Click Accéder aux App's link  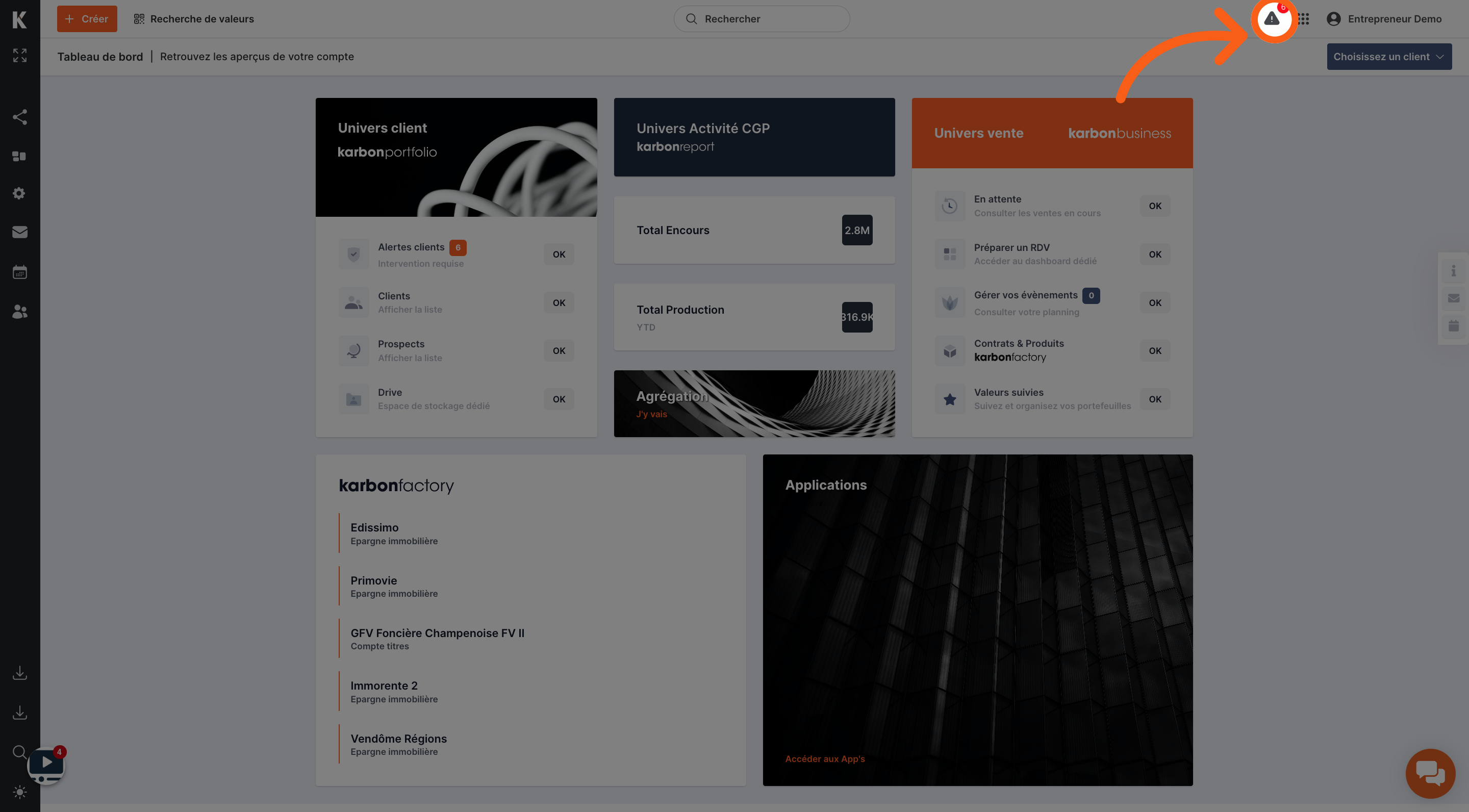[x=824, y=759]
